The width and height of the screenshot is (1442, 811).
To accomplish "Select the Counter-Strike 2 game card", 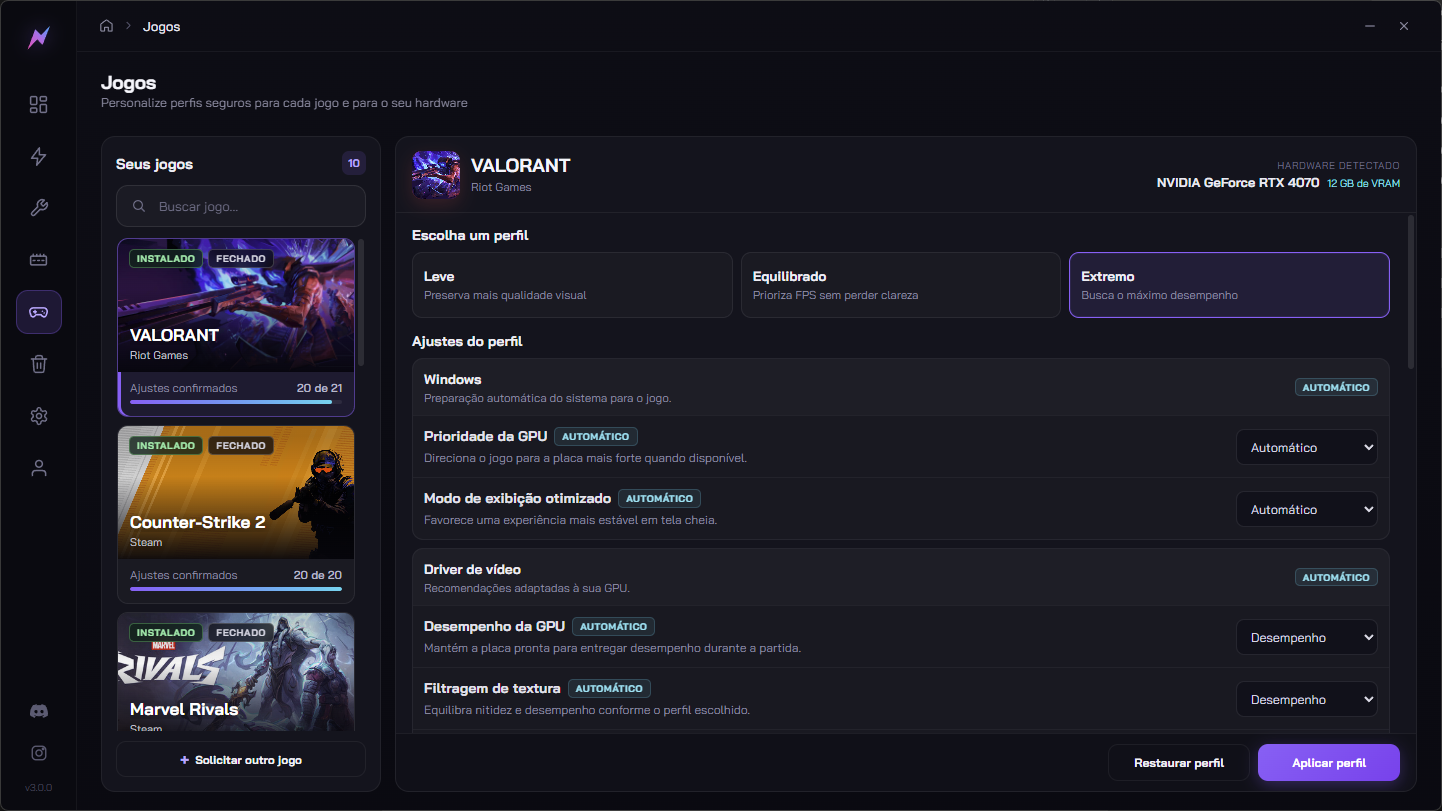I will point(236,514).
